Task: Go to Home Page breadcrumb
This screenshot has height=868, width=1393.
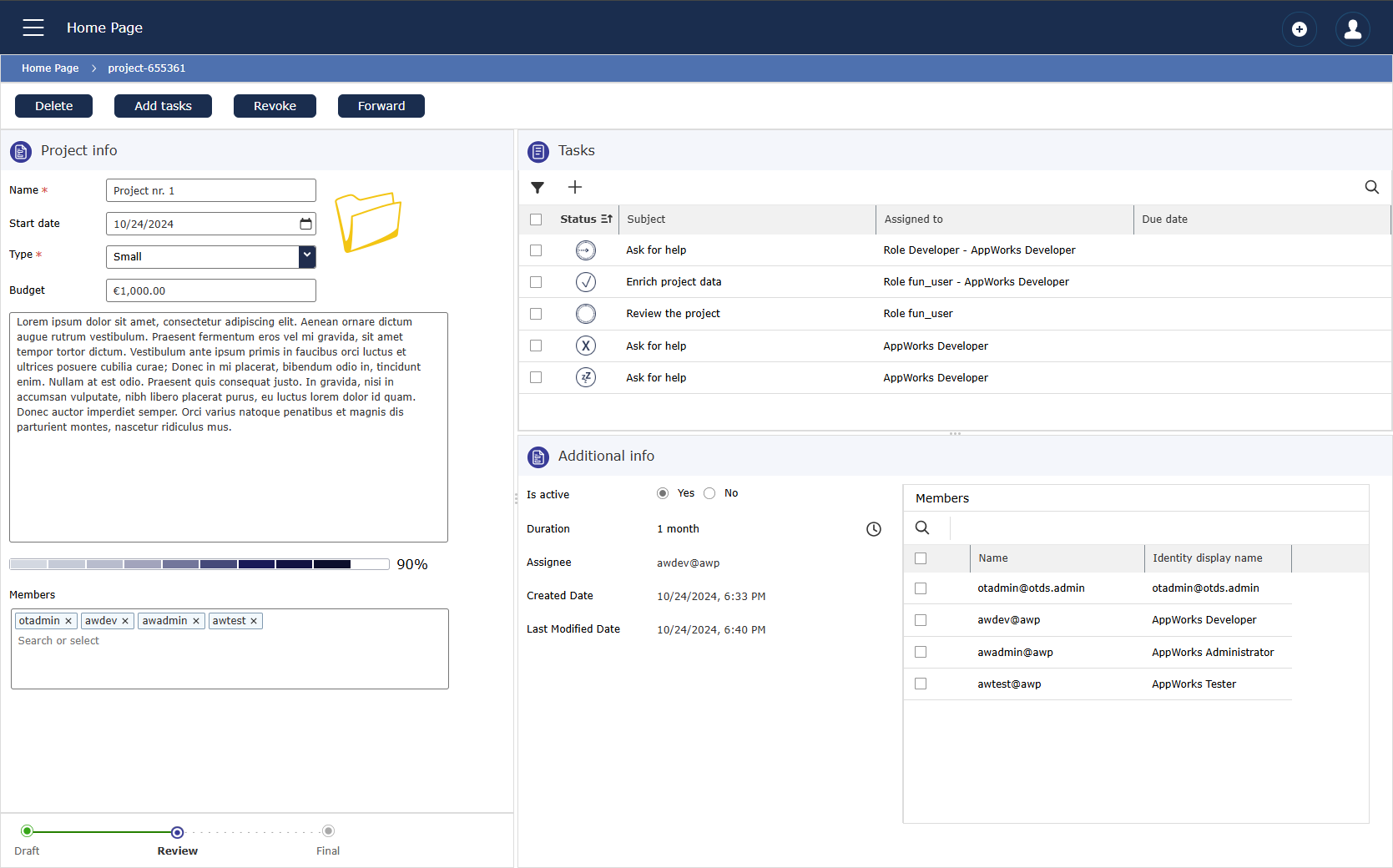Action: [x=50, y=68]
